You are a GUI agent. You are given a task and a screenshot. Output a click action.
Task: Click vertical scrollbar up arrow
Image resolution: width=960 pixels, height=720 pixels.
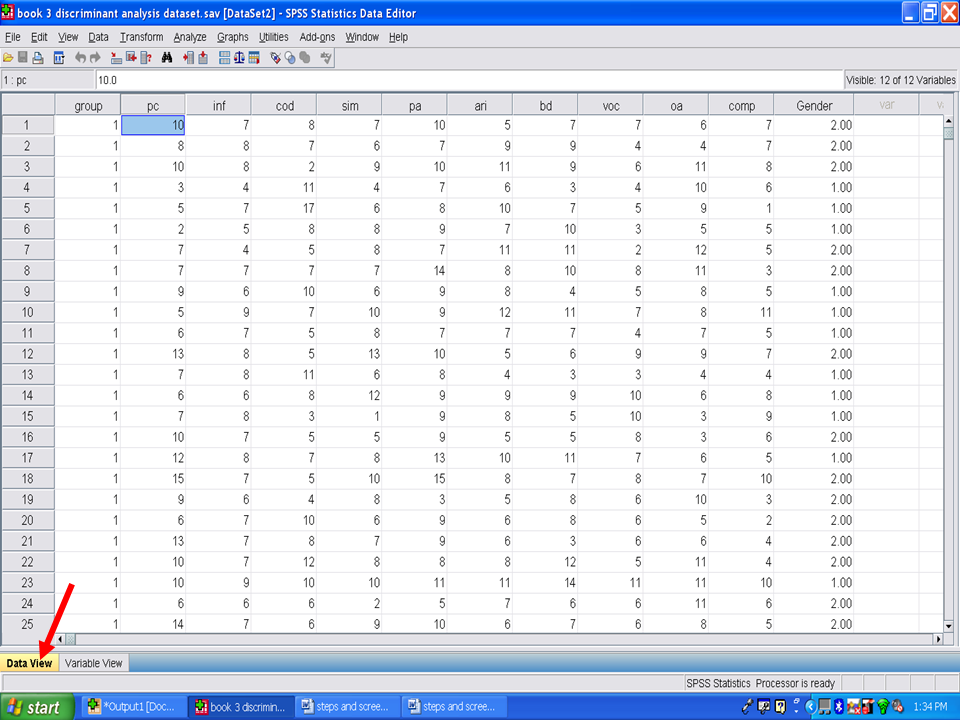[948, 121]
